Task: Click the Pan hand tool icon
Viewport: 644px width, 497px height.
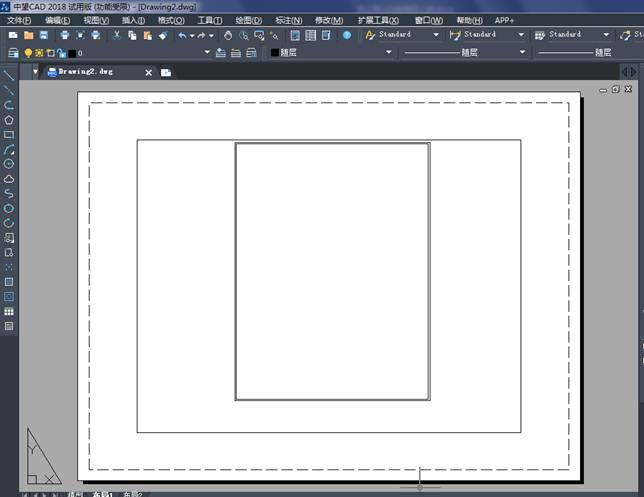Action: (228, 35)
